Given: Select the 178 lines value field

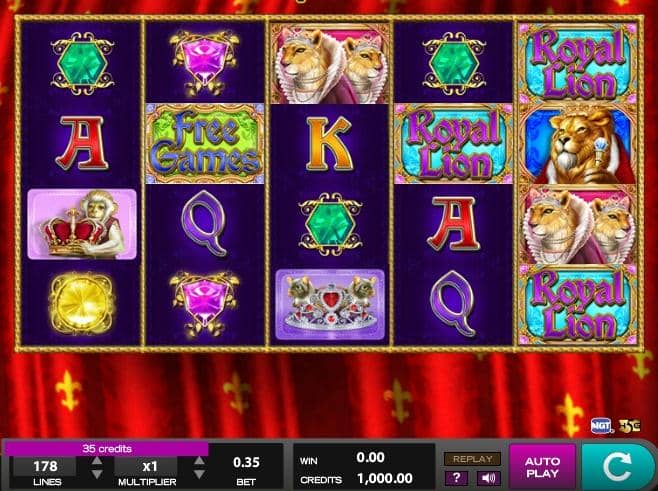Looking at the screenshot, I should 45,466.
